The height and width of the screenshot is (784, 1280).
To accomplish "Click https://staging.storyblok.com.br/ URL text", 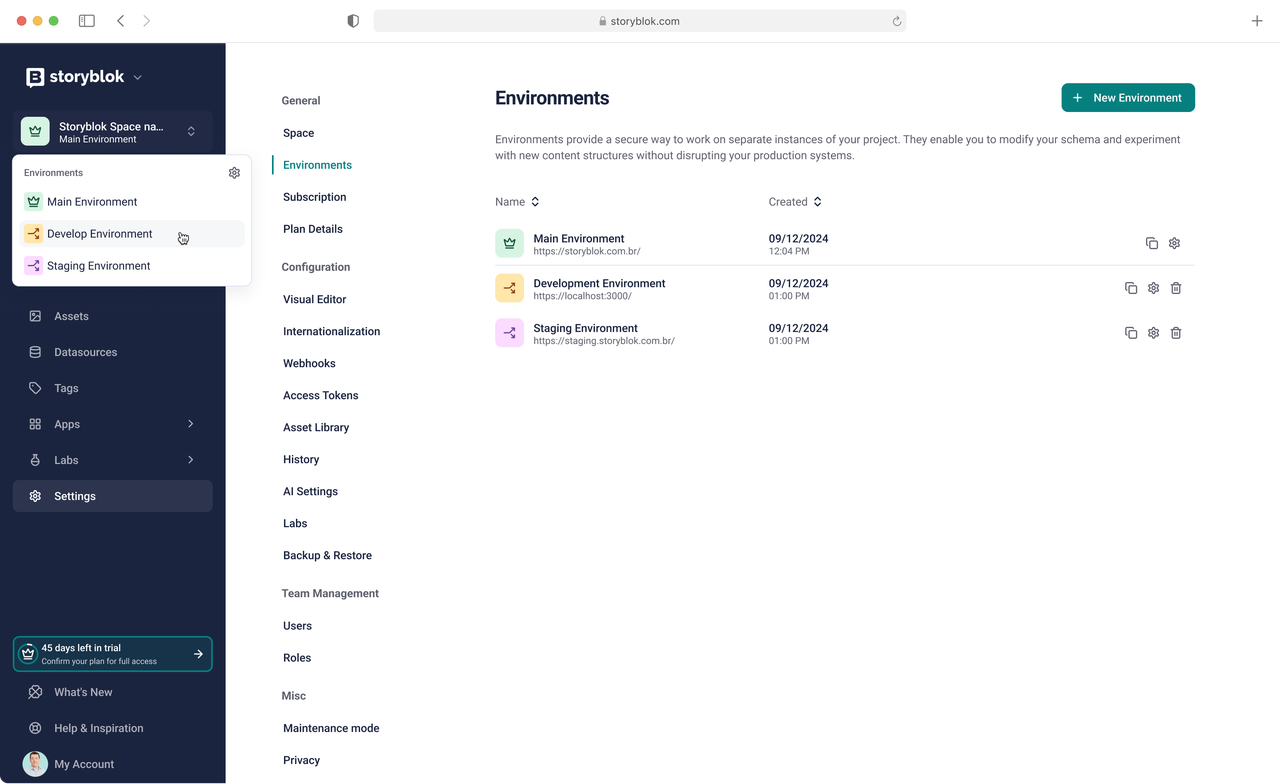I will 604,341.
